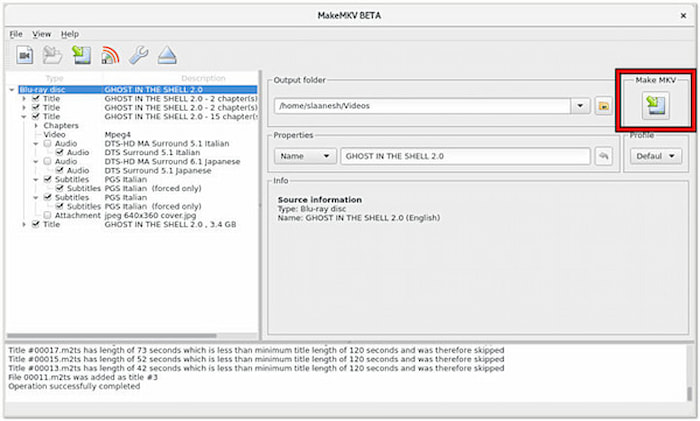Open the Name property dropdown
Image resolution: width=700 pixels, height=421 pixels.
(305, 156)
